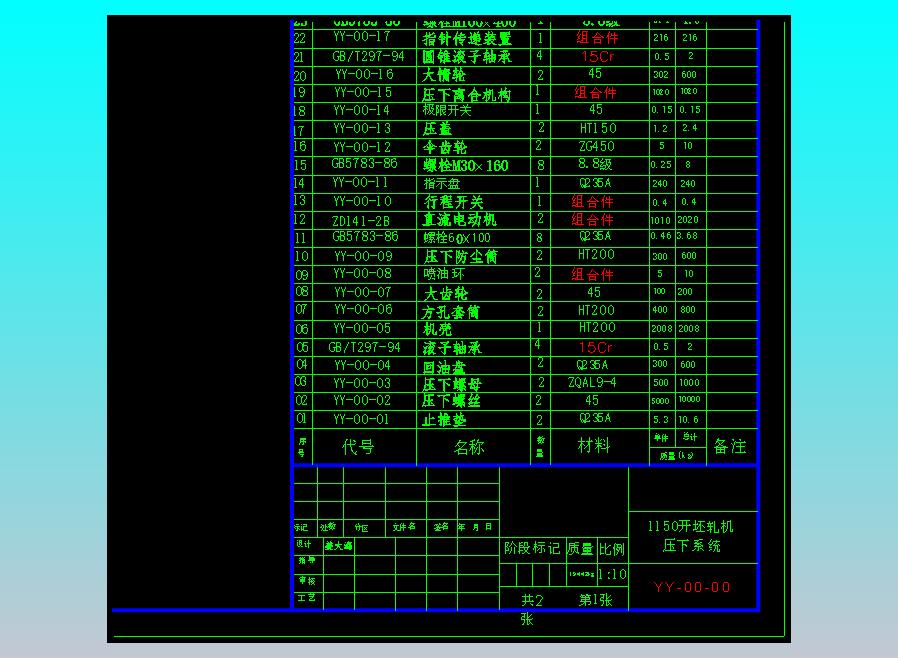Click the part name 指针传递装置
The height and width of the screenshot is (658, 898).
tap(467, 38)
